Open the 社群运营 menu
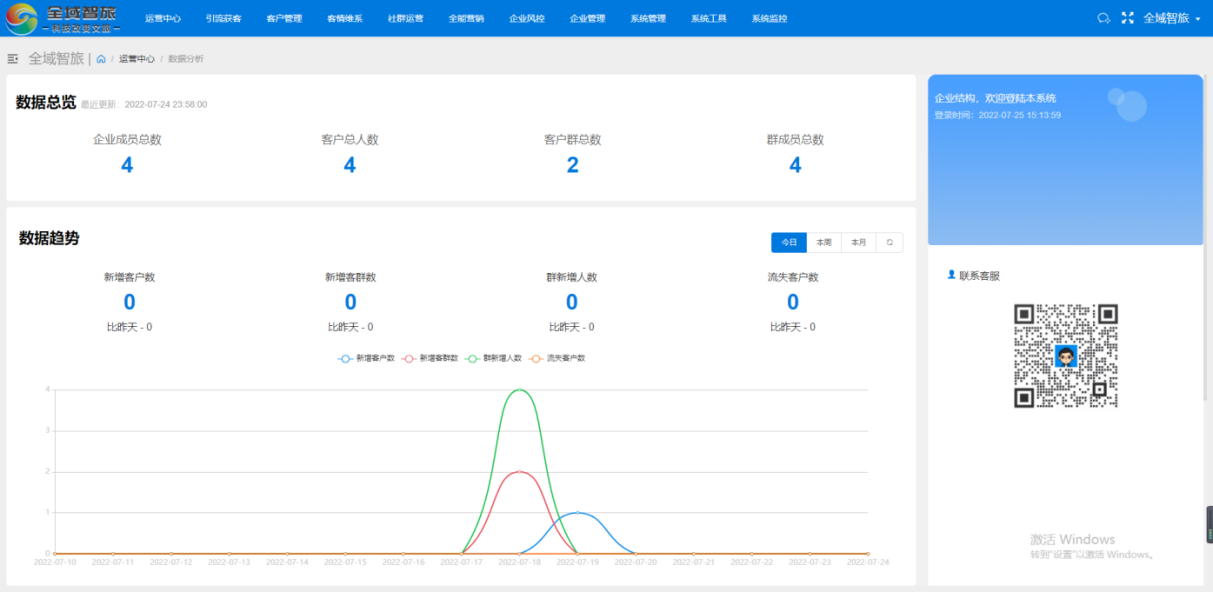 pyautogui.click(x=405, y=18)
